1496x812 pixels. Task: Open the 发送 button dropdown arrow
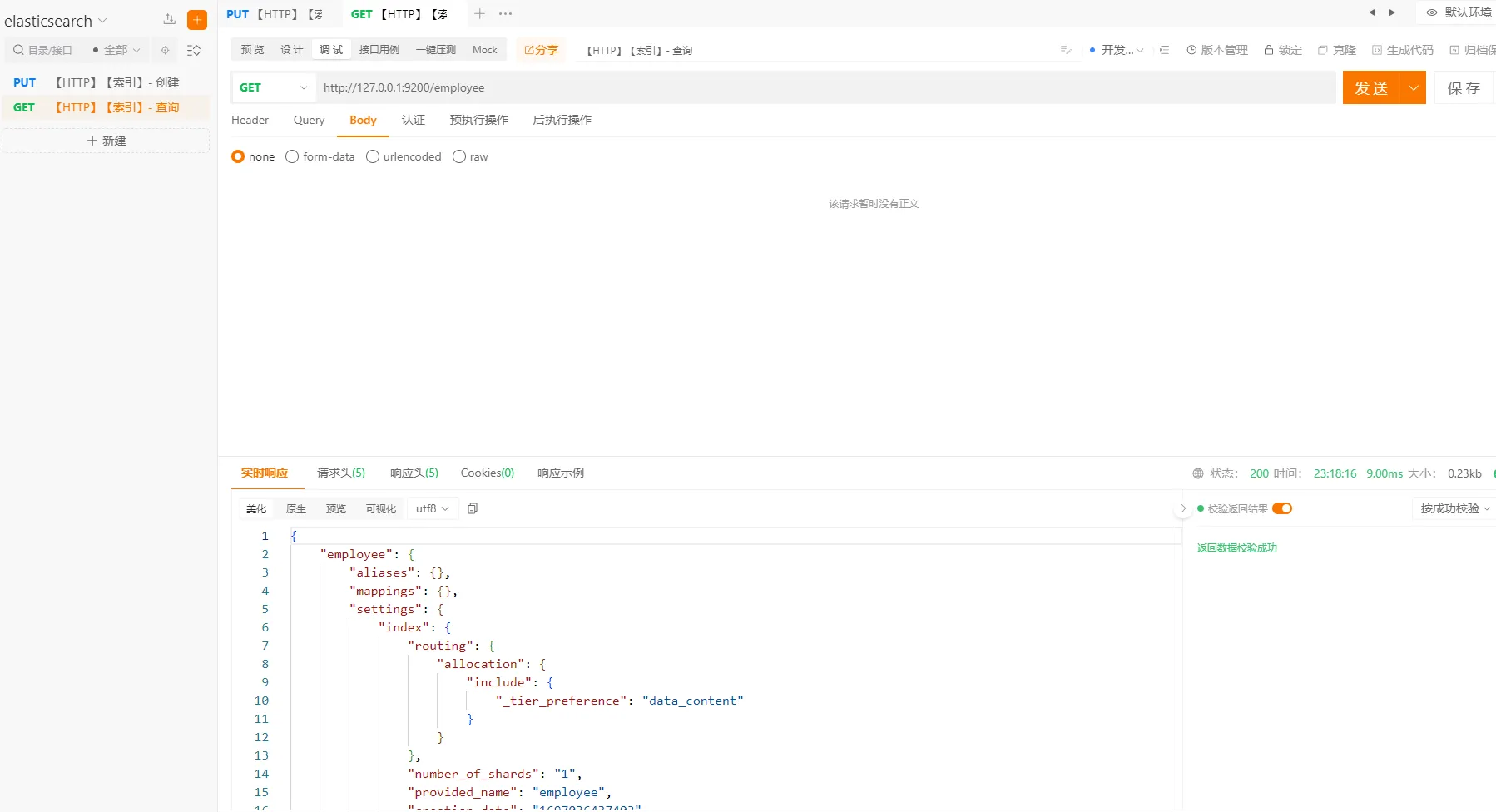[1414, 88]
